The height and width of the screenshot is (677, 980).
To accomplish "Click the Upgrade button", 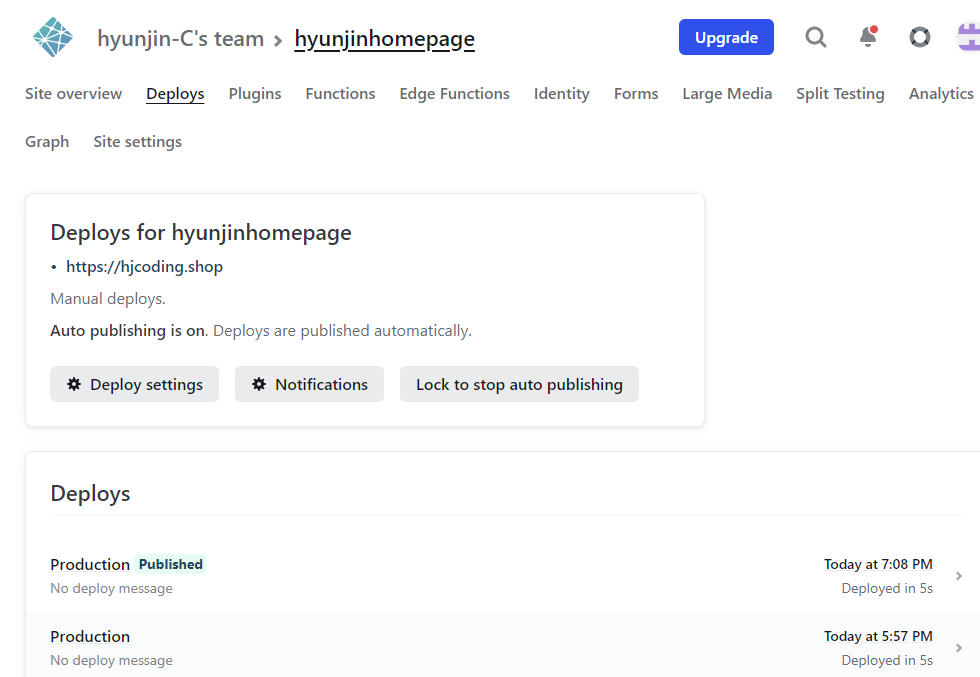I will pyautogui.click(x=726, y=38).
